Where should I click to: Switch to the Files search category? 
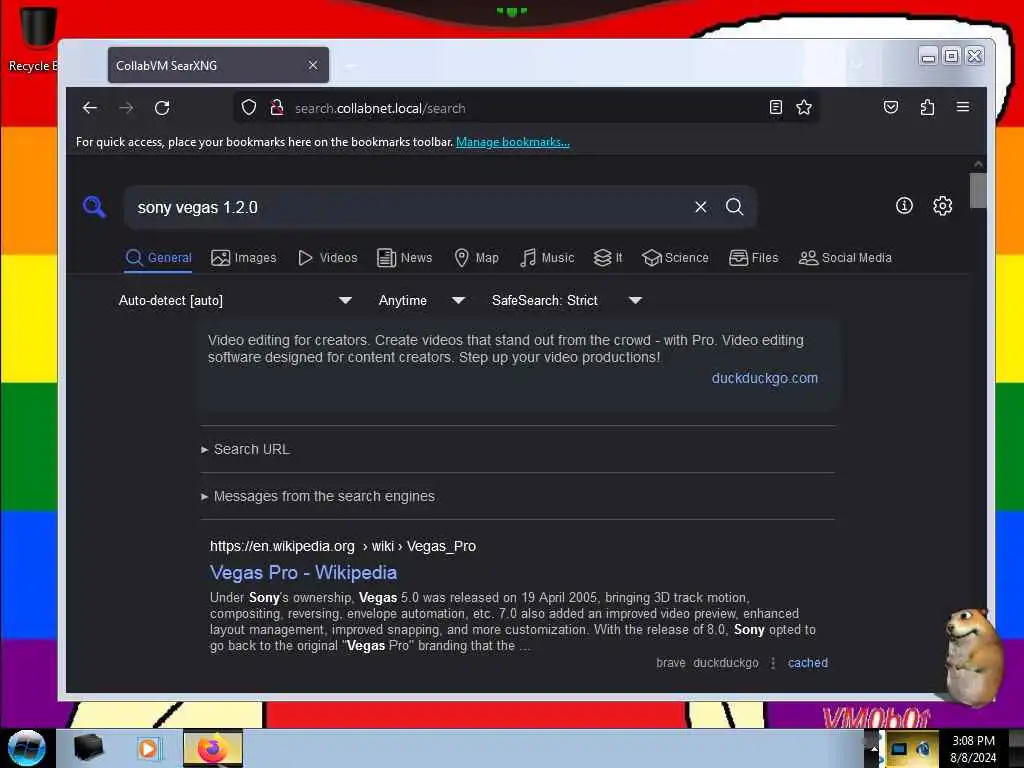click(x=754, y=258)
